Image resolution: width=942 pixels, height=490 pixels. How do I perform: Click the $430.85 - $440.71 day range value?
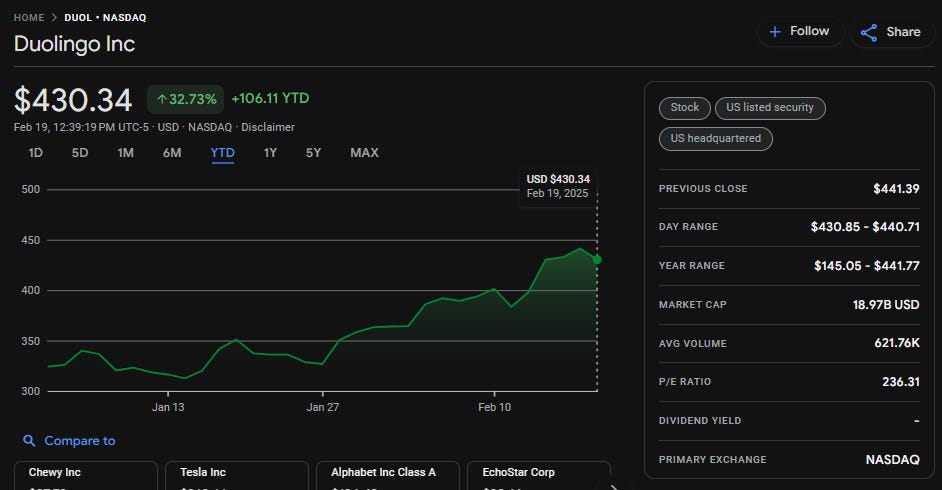point(865,226)
